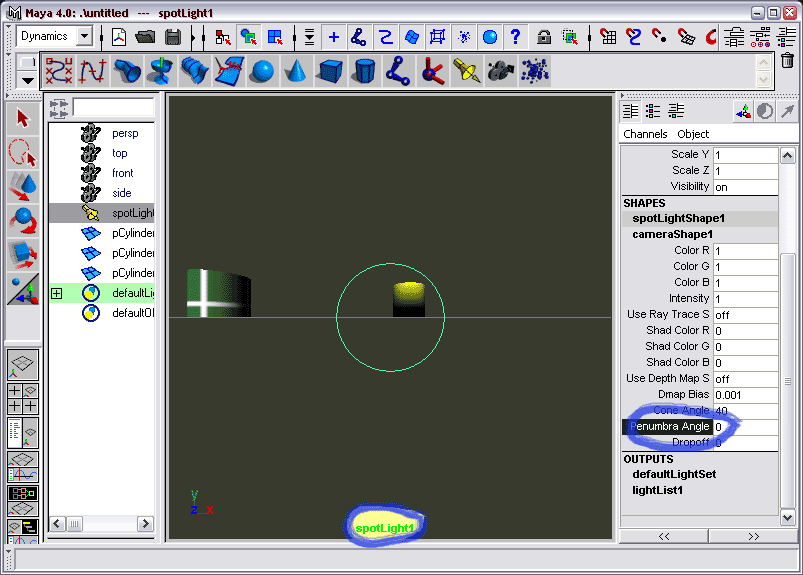
Task: Select the arrow Select tool
Action: point(24,119)
